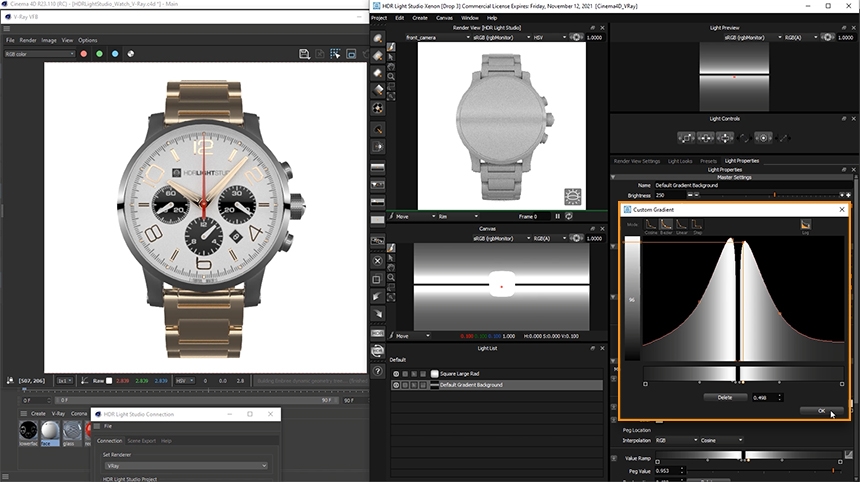Toggle solo for Square Large Rad light
Image resolution: width=860 pixels, height=482 pixels.
click(x=405, y=374)
